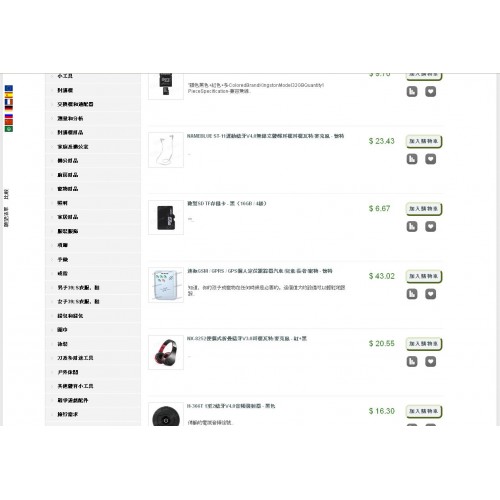Open the black SD card product title link

226,203
